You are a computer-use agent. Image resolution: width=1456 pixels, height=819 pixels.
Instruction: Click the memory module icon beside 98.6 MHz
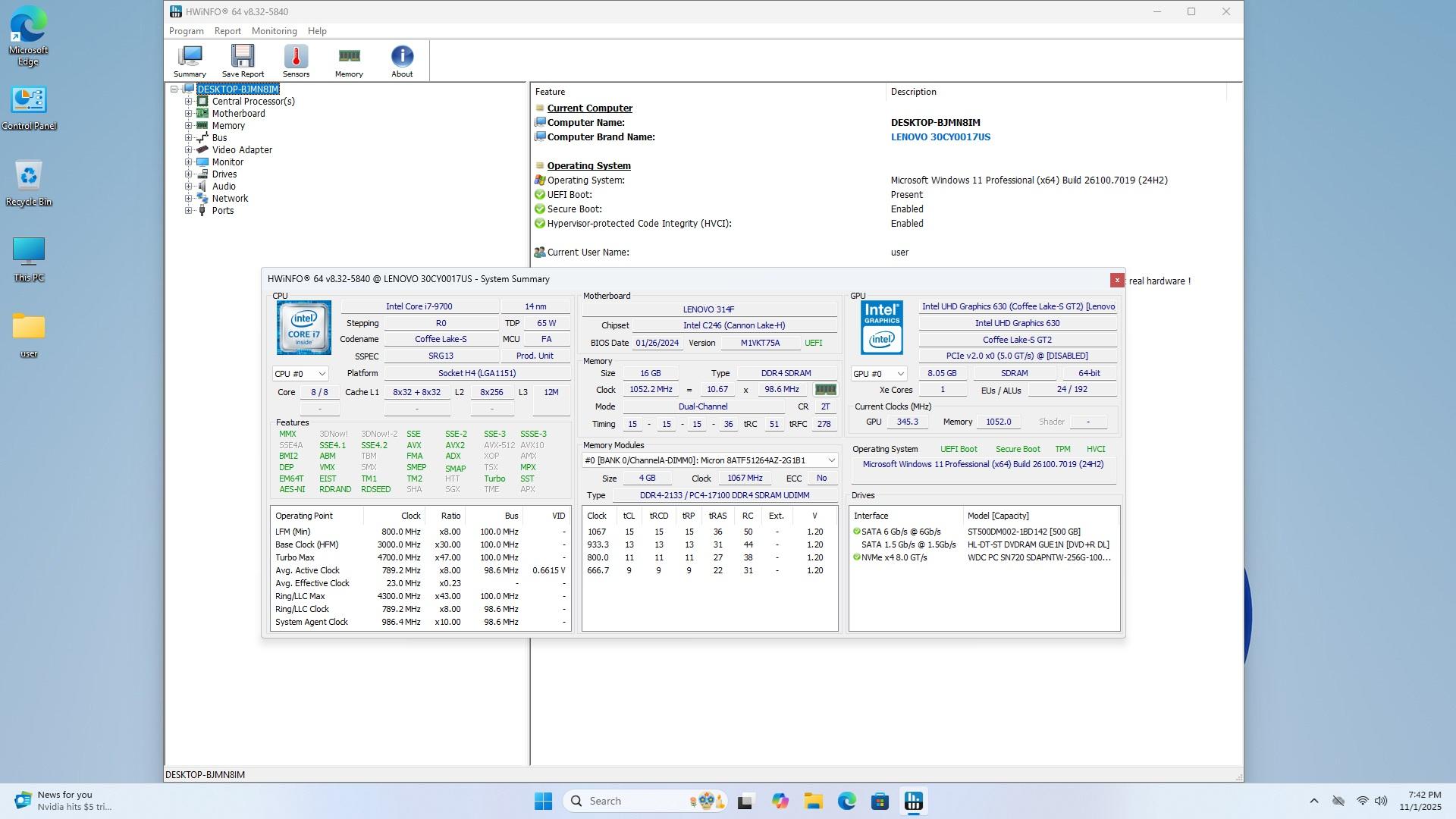pos(825,390)
